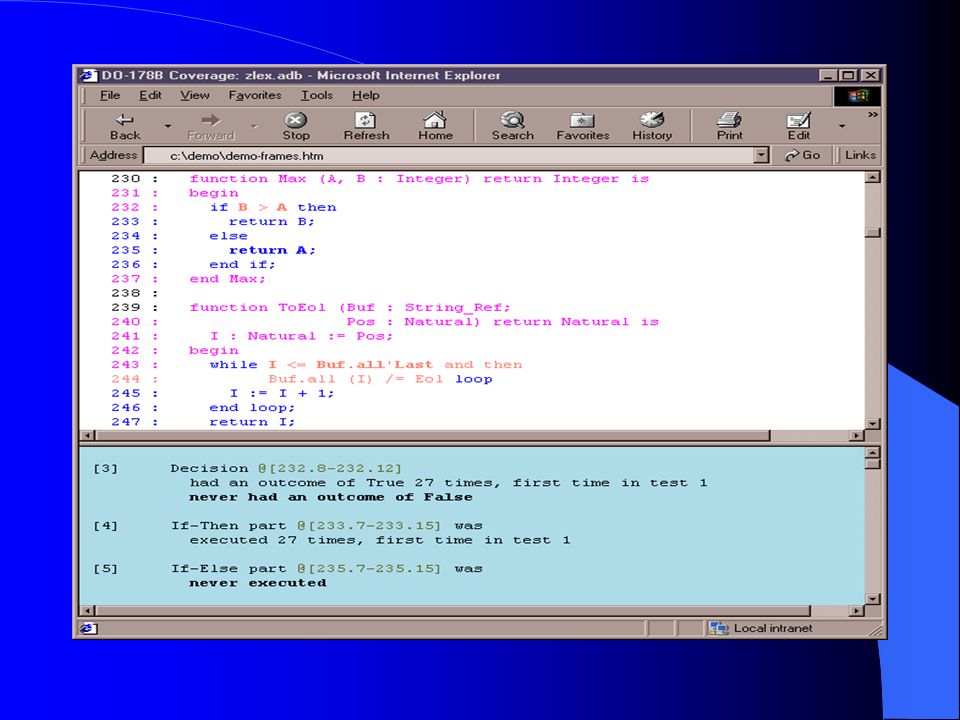Click line 247 'return I;'
This screenshot has width=960, height=720.
[x=252, y=422]
